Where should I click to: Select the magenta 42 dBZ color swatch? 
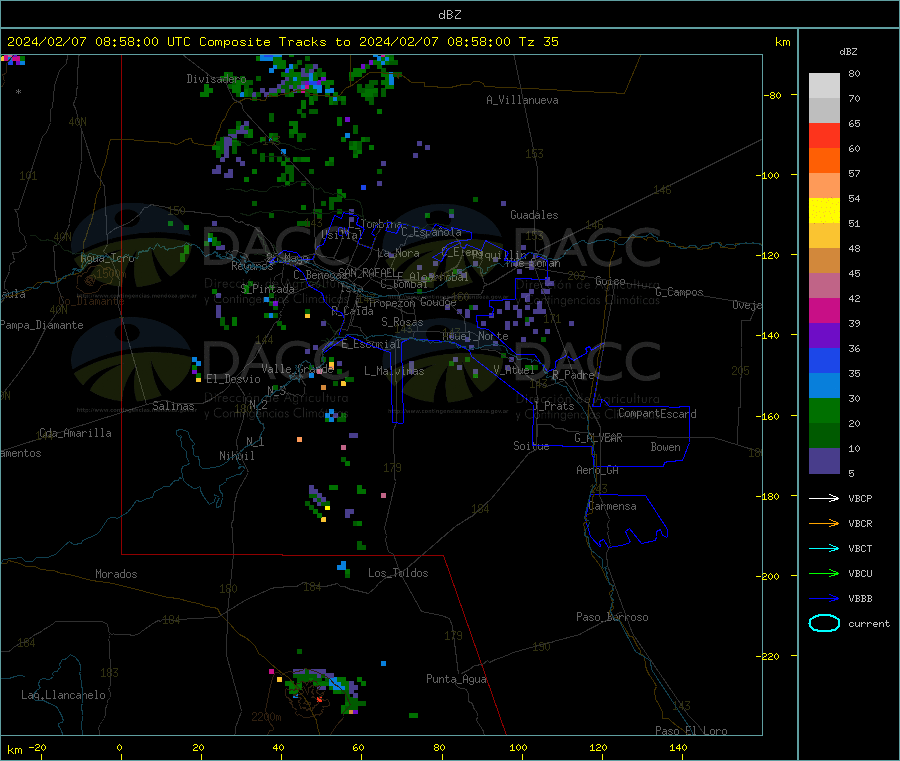[x=824, y=310]
